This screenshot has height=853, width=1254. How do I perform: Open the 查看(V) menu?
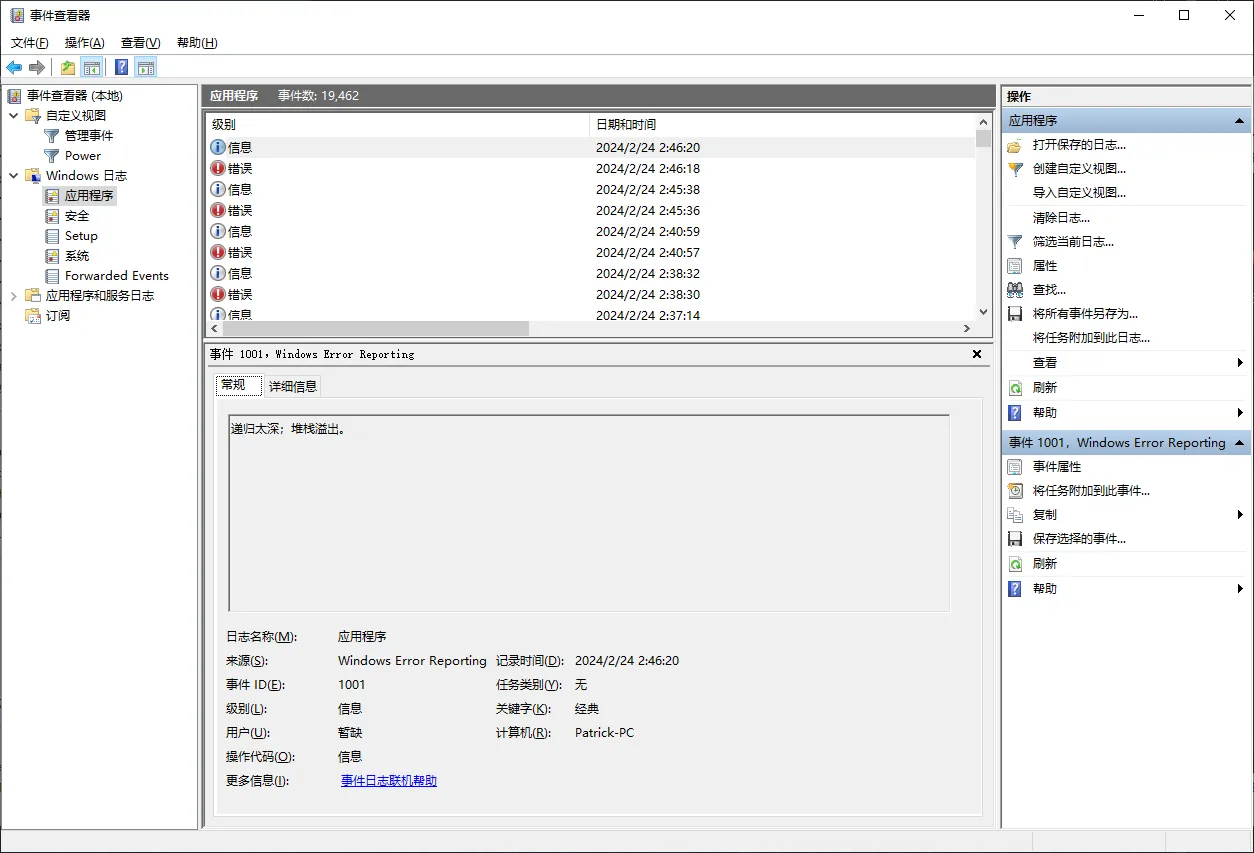click(x=141, y=42)
